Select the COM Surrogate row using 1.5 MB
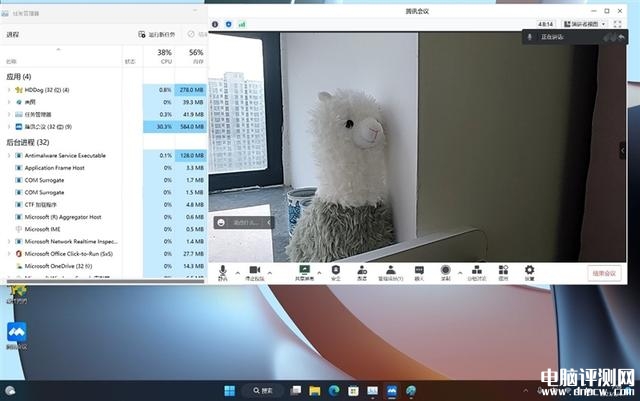 click(x=104, y=192)
